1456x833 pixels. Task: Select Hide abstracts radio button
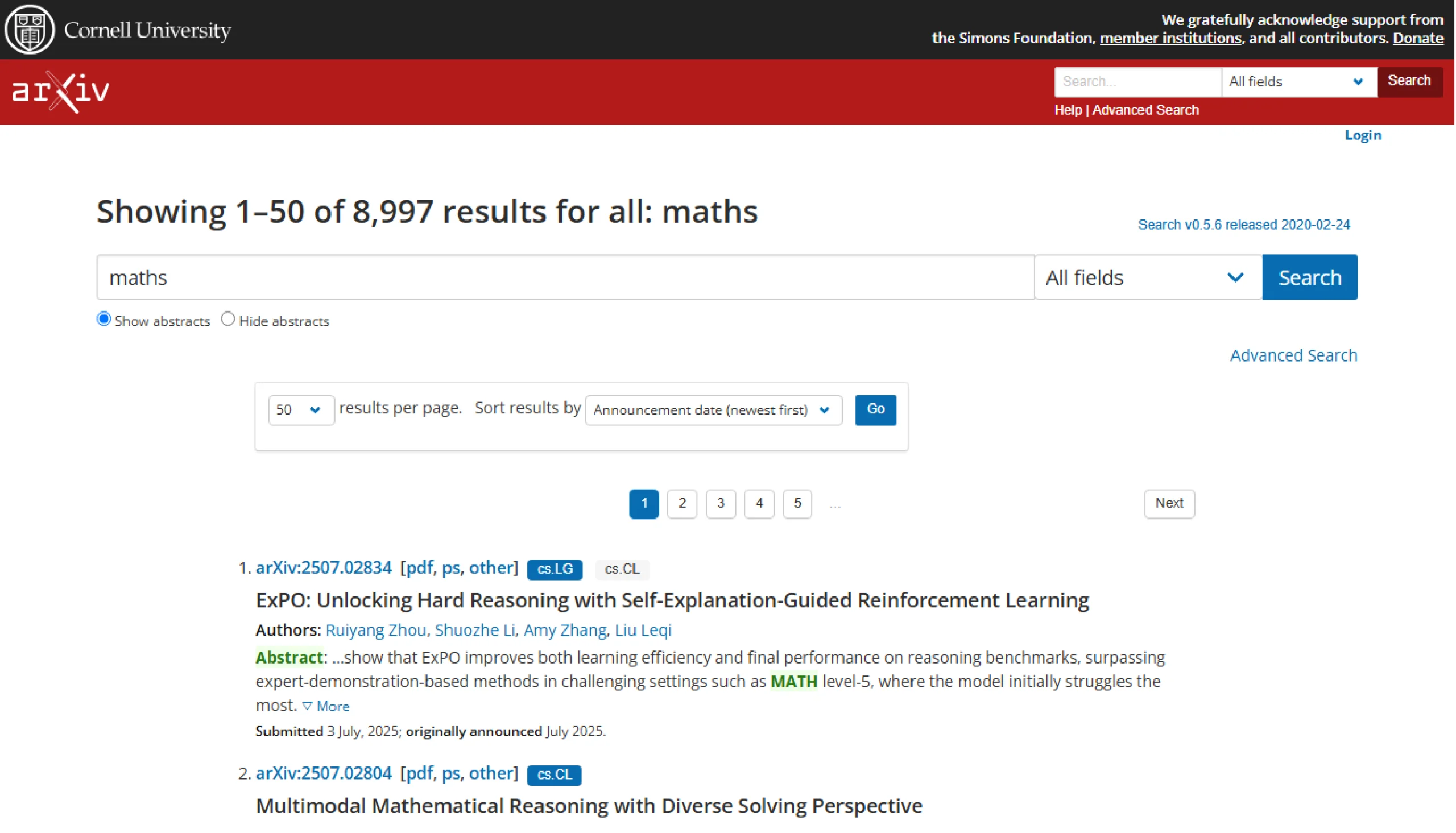(228, 319)
